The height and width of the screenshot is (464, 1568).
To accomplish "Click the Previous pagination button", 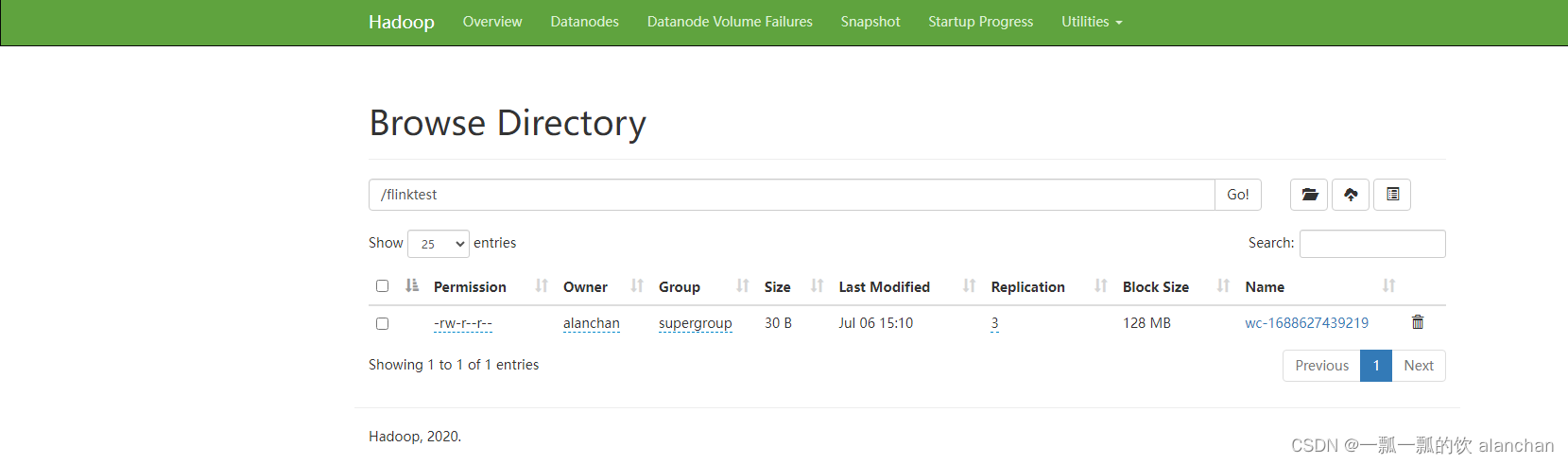I will tap(1321, 366).
